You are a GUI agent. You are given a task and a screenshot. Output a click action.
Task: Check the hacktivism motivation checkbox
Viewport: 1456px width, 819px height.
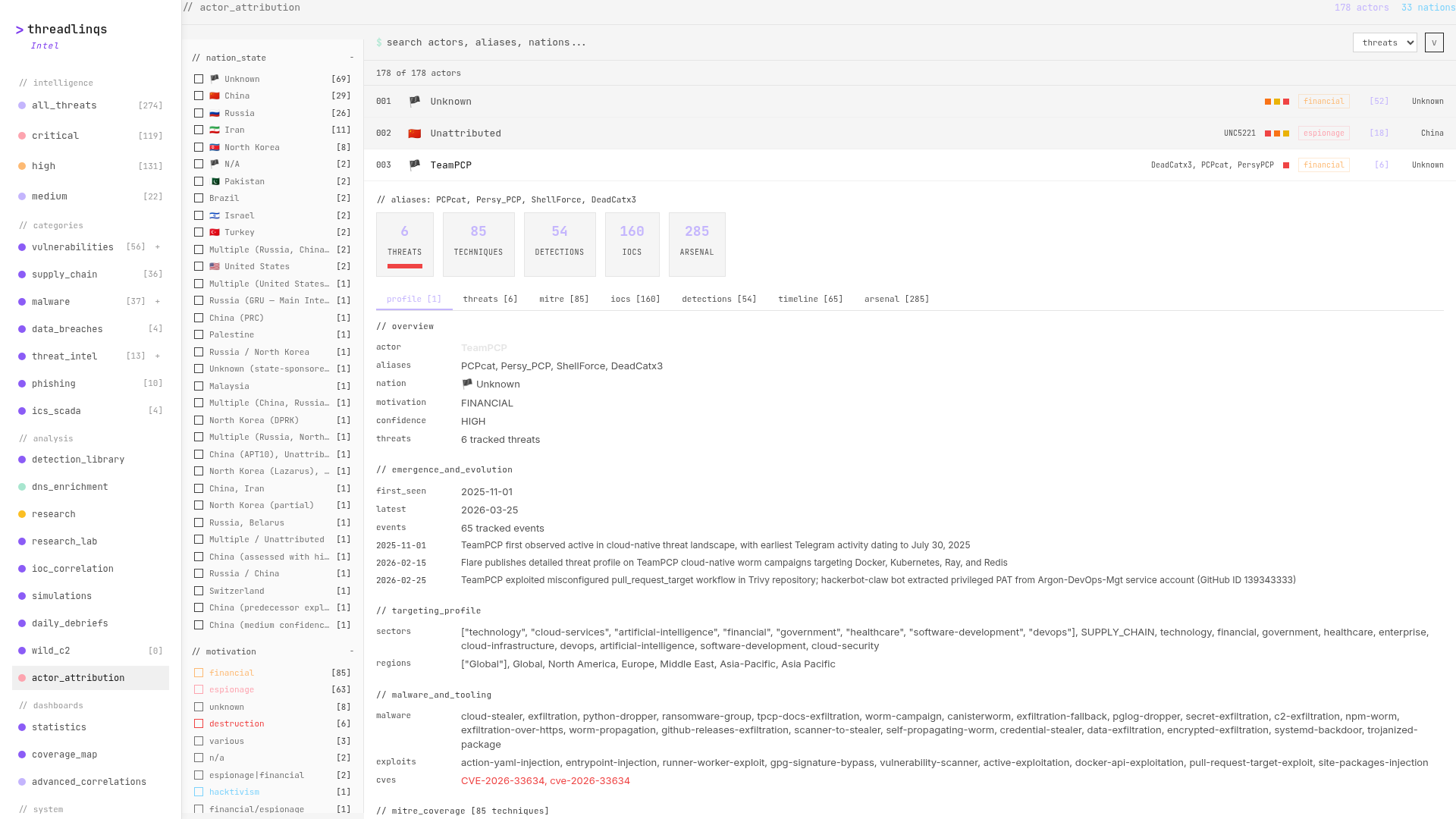click(199, 792)
